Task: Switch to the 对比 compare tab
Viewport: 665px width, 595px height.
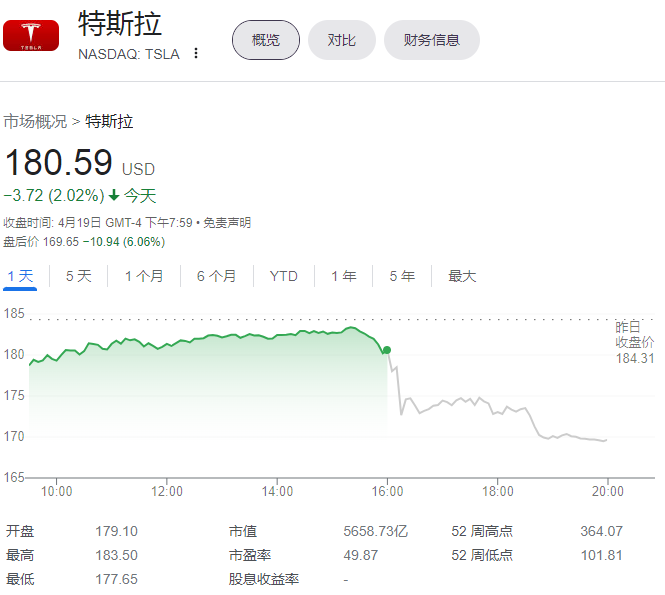Action: click(342, 40)
